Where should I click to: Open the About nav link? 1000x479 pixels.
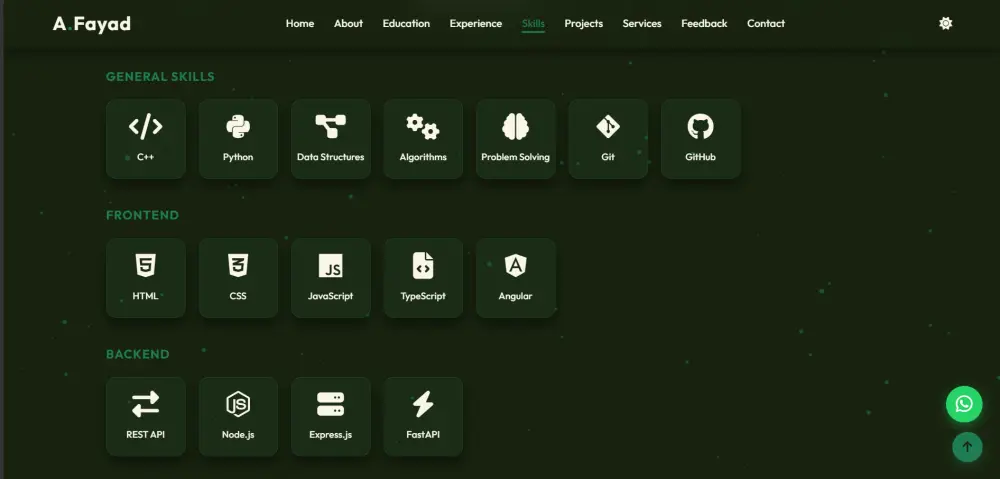tap(348, 24)
